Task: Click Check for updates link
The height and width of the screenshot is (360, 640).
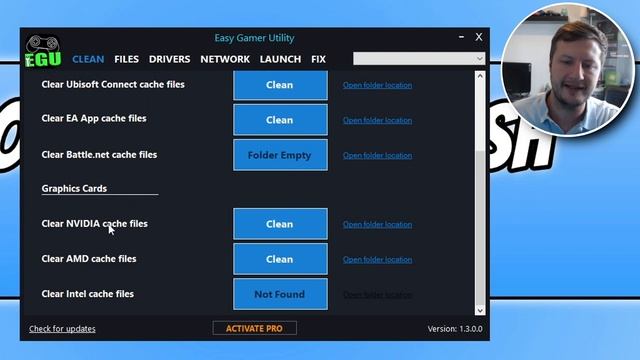Action: (62, 329)
